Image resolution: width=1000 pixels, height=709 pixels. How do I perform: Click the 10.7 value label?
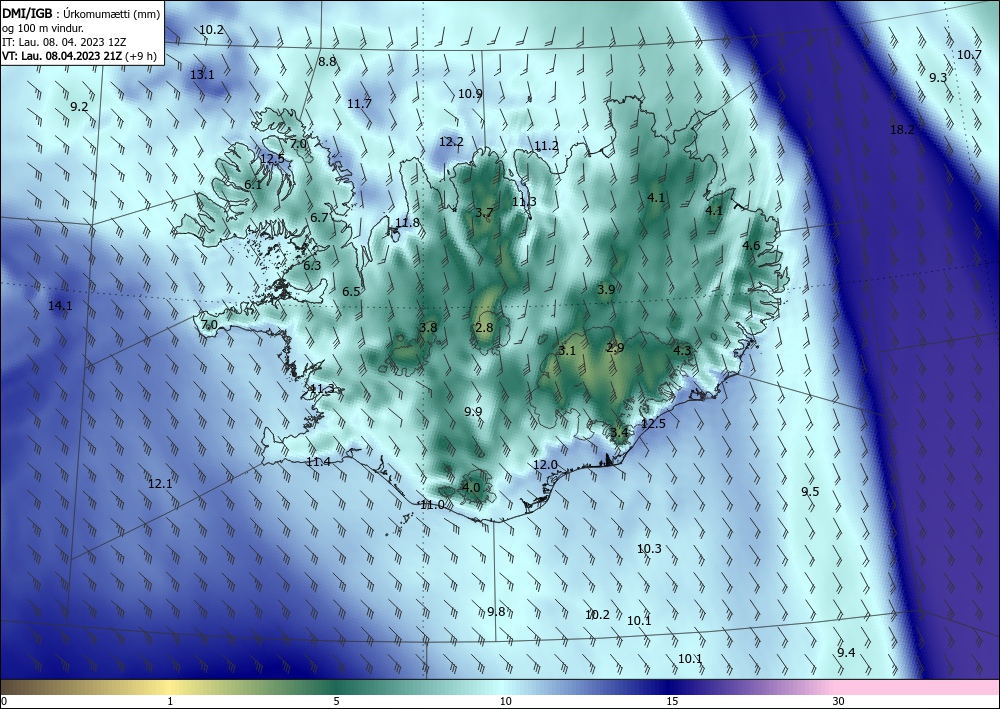(969, 55)
